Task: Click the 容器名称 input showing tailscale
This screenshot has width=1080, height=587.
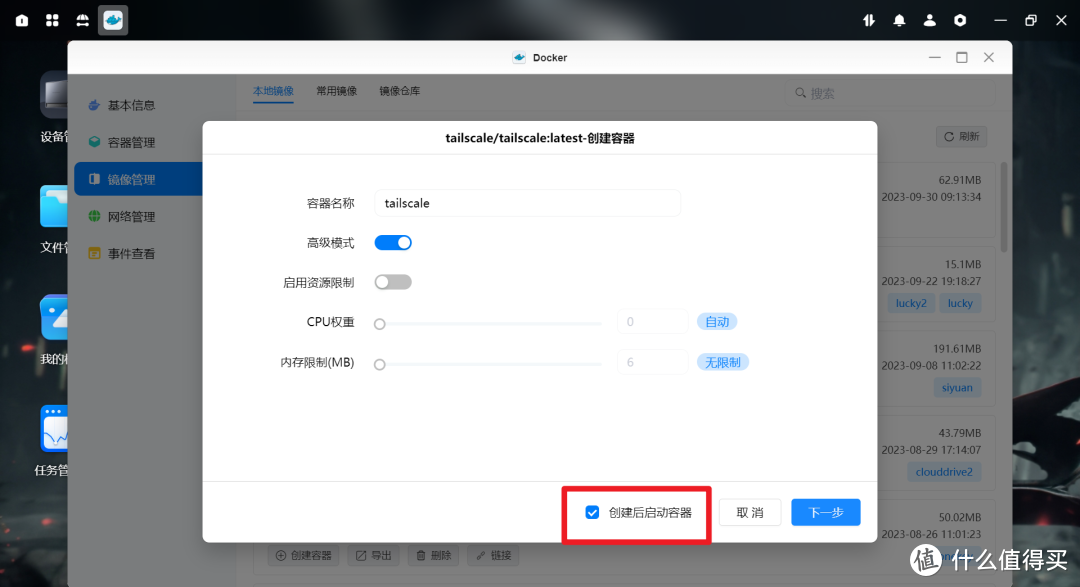Action: [527, 202]
